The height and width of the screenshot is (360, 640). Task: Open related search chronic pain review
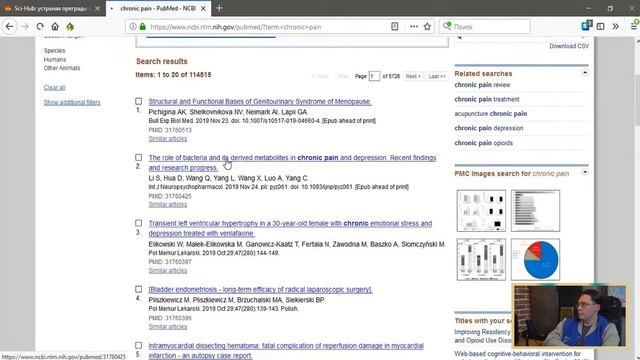[482, 85]
